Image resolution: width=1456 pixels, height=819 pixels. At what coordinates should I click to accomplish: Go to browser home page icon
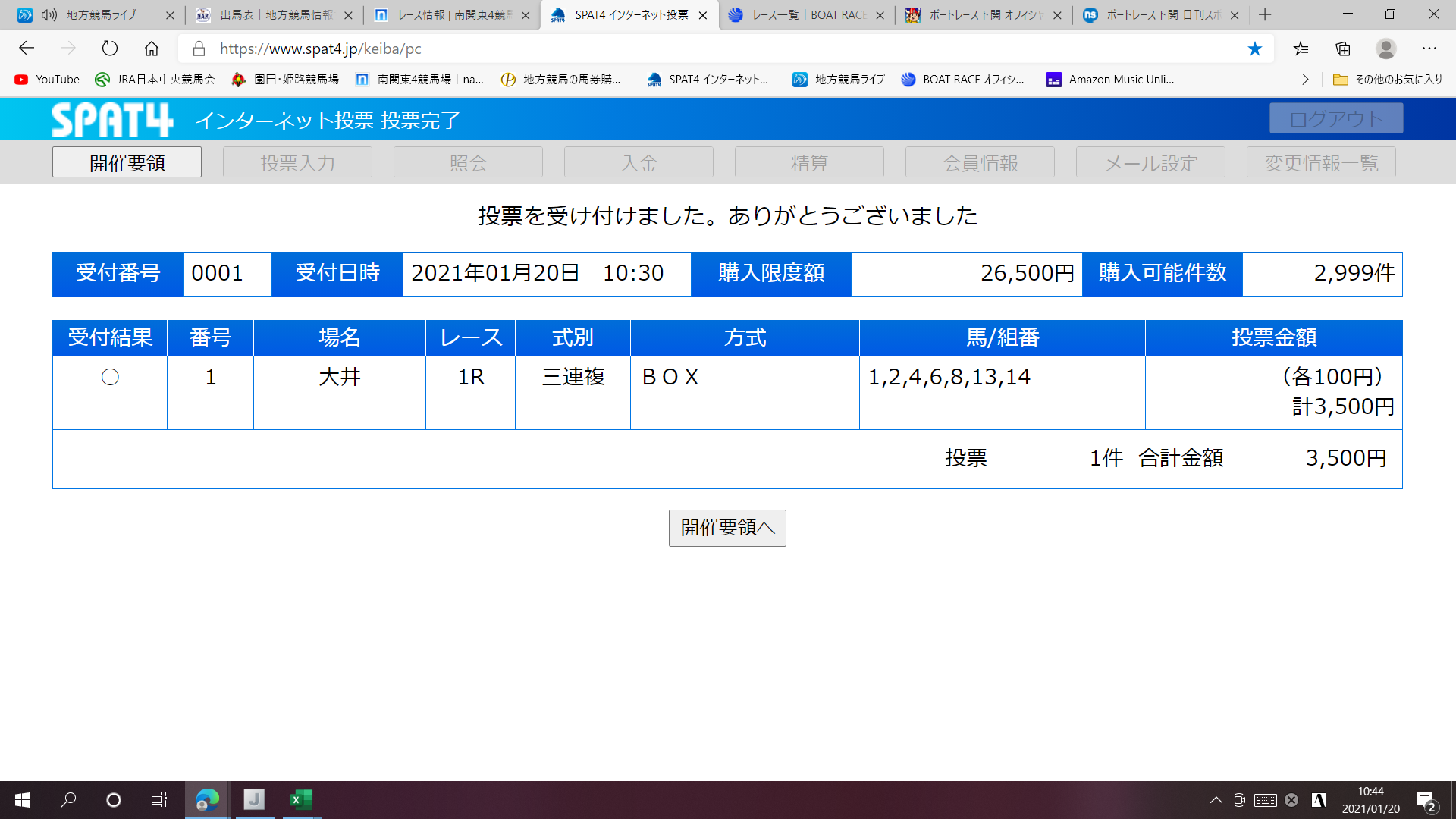(x=152, y=49)
